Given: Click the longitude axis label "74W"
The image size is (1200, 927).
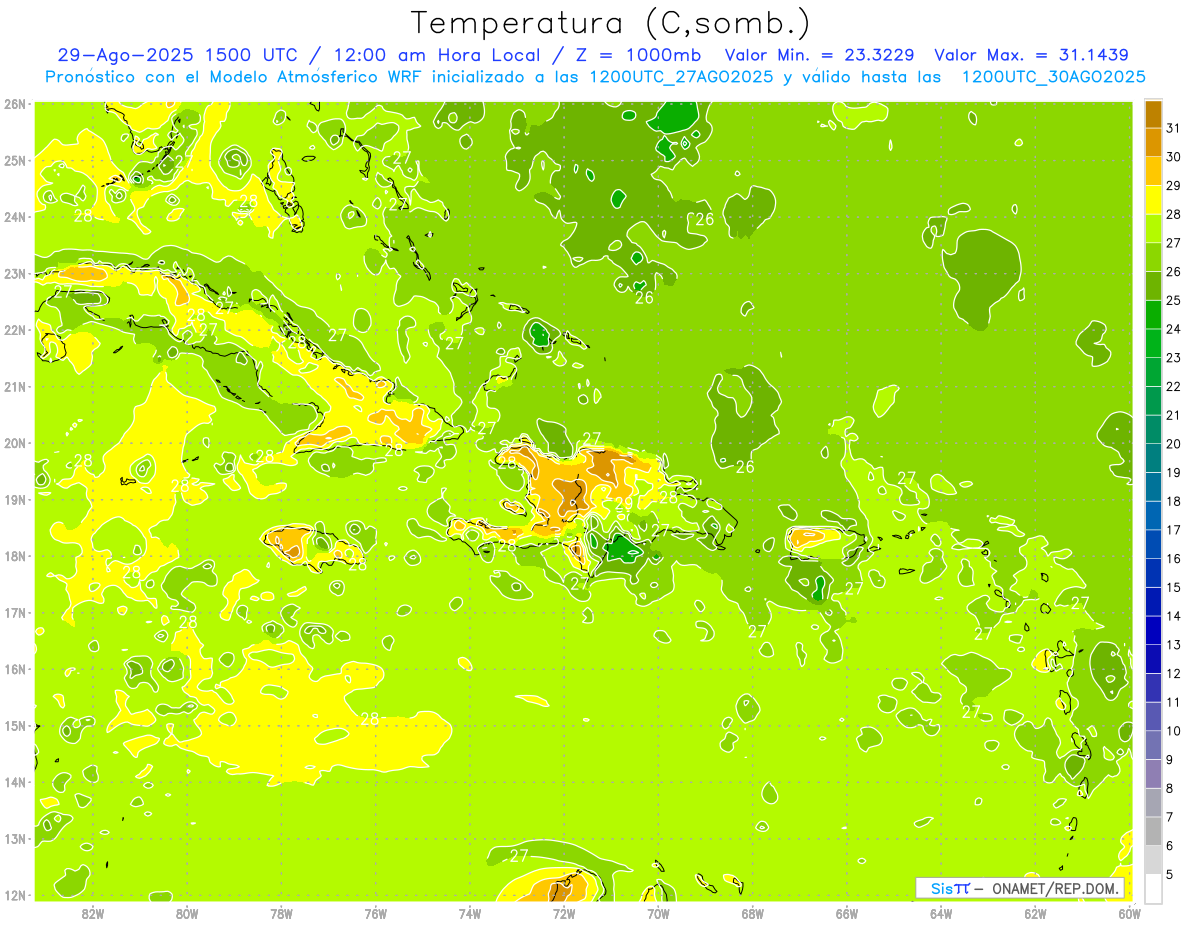Looking at the screenshot, I should (469, 913).
